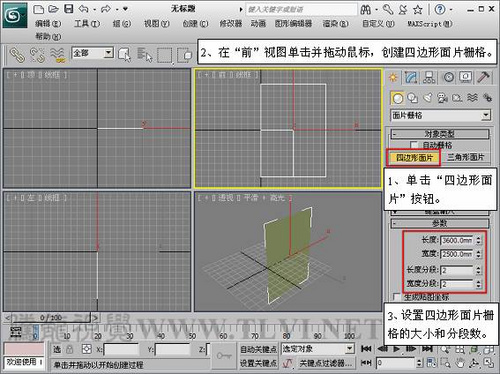Adjust the 宽度分段 spinner arrows
Image resolution: width=500 pixels, height=374 pixels.
tap(479, 284)
